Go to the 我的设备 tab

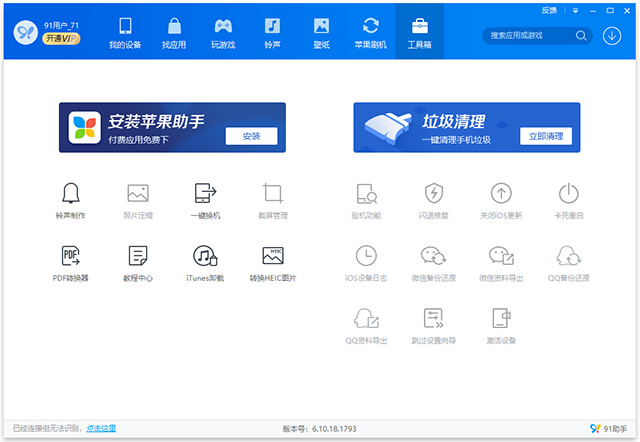125,33
